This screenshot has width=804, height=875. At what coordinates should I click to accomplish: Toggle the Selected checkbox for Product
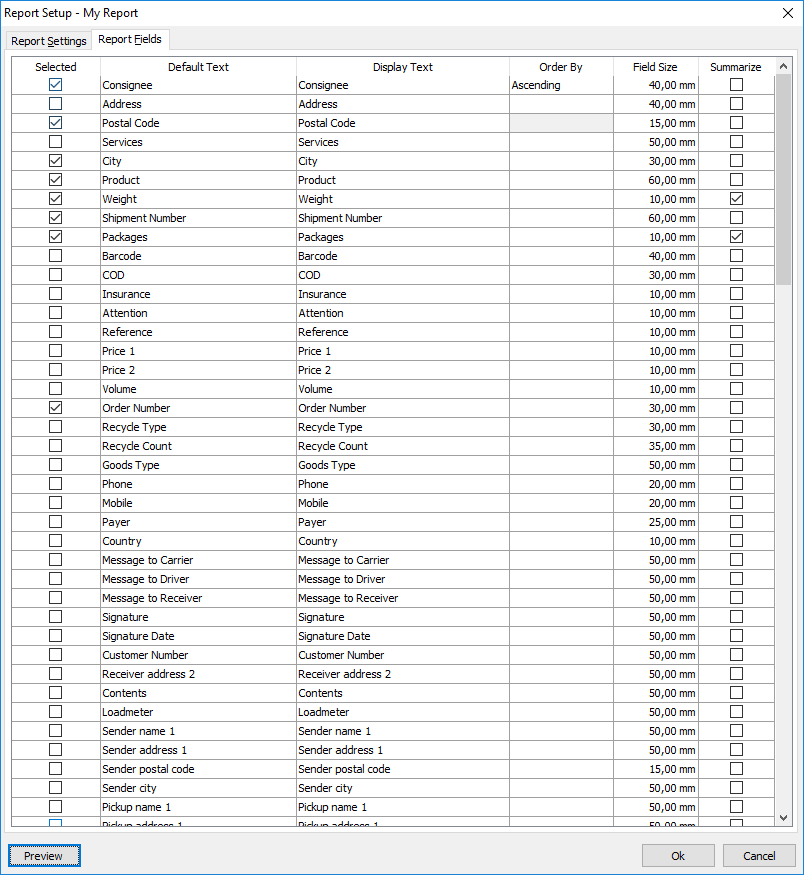(55, 180)
